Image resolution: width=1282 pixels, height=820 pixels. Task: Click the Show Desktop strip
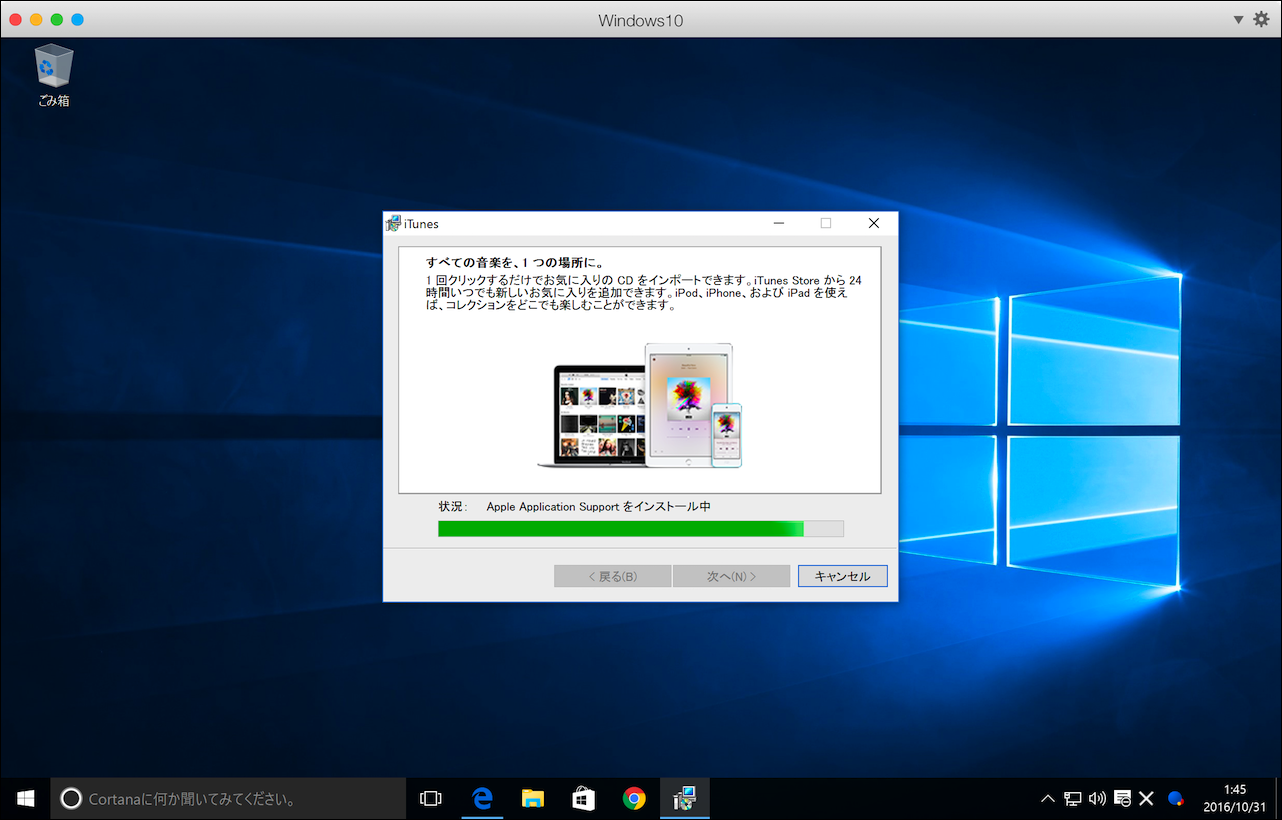1278,799
